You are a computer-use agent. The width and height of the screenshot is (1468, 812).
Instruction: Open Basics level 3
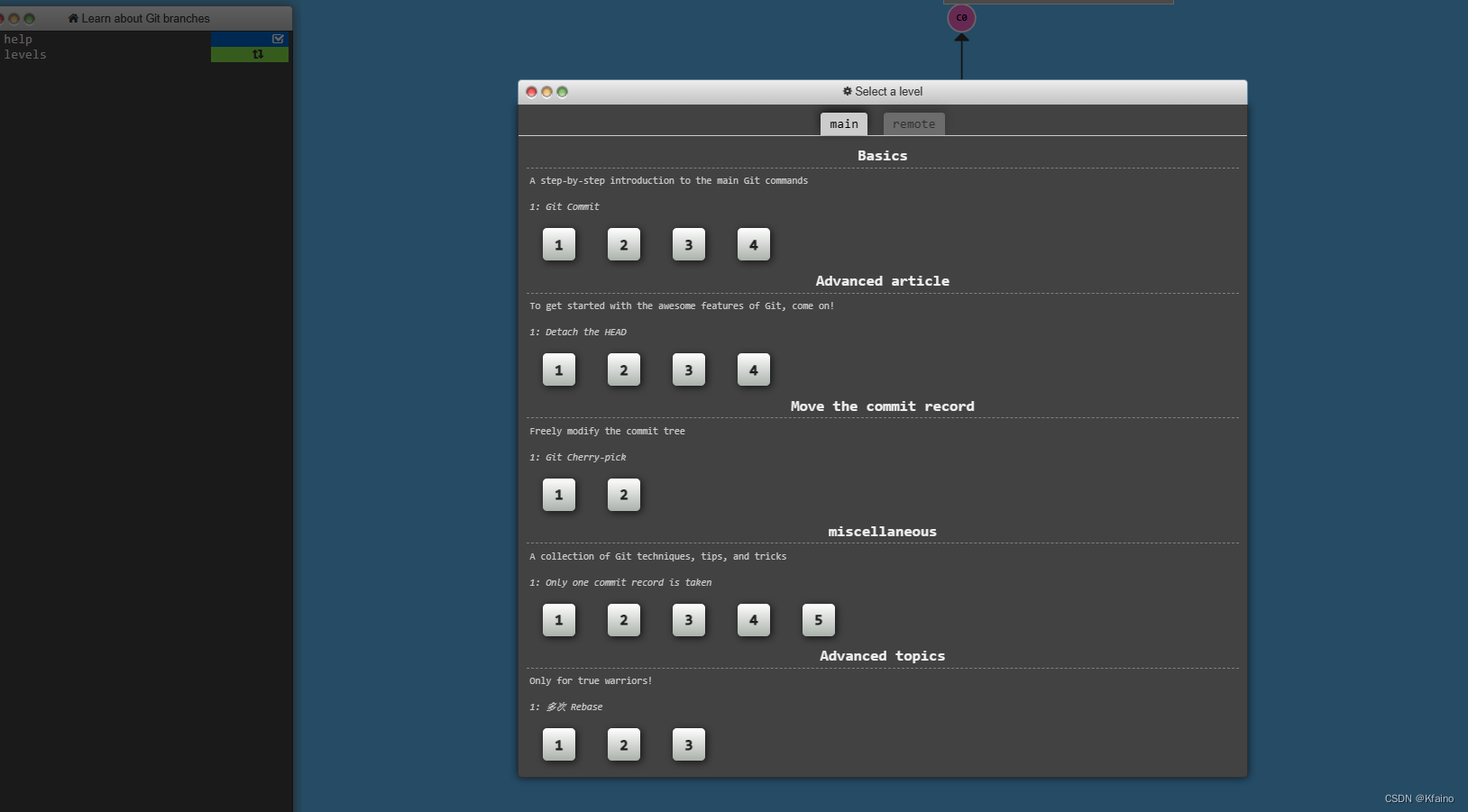point(689,244)
